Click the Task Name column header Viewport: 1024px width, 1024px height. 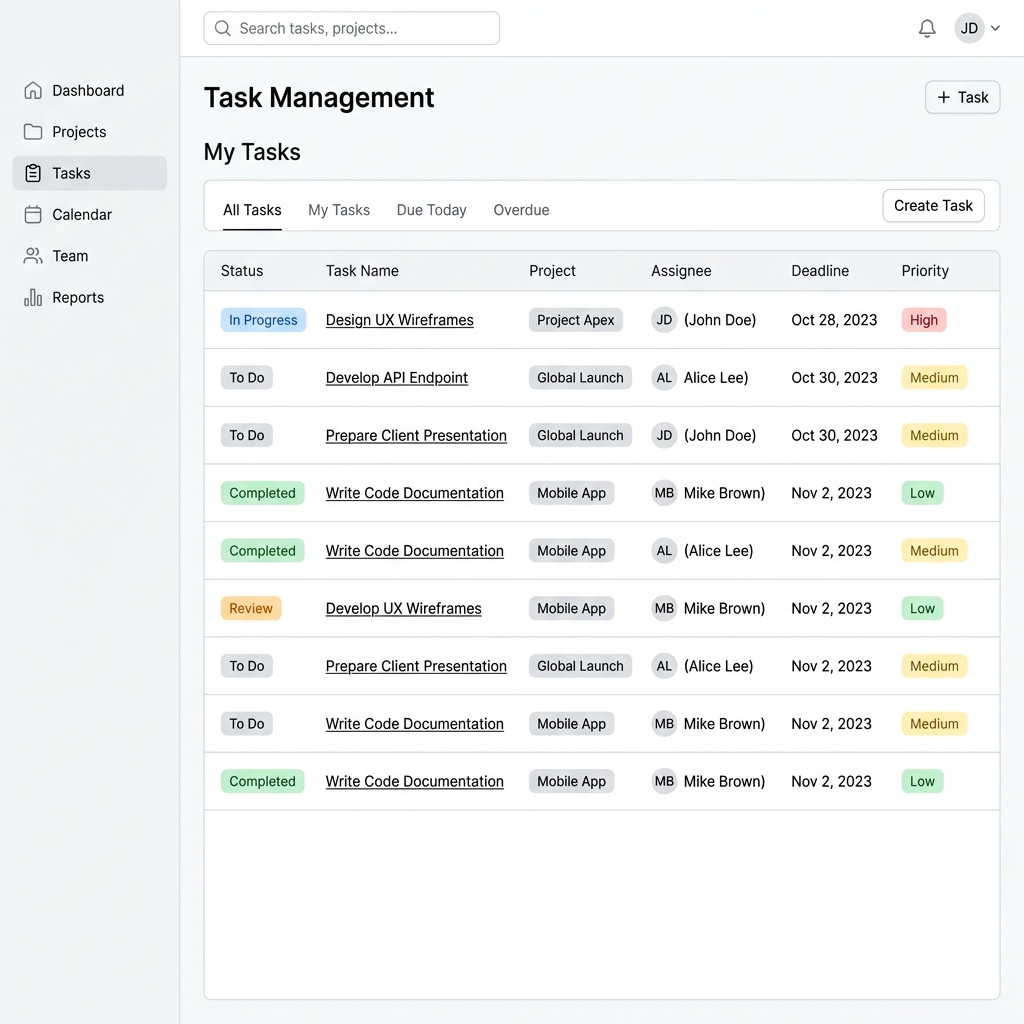coord(362,271)
